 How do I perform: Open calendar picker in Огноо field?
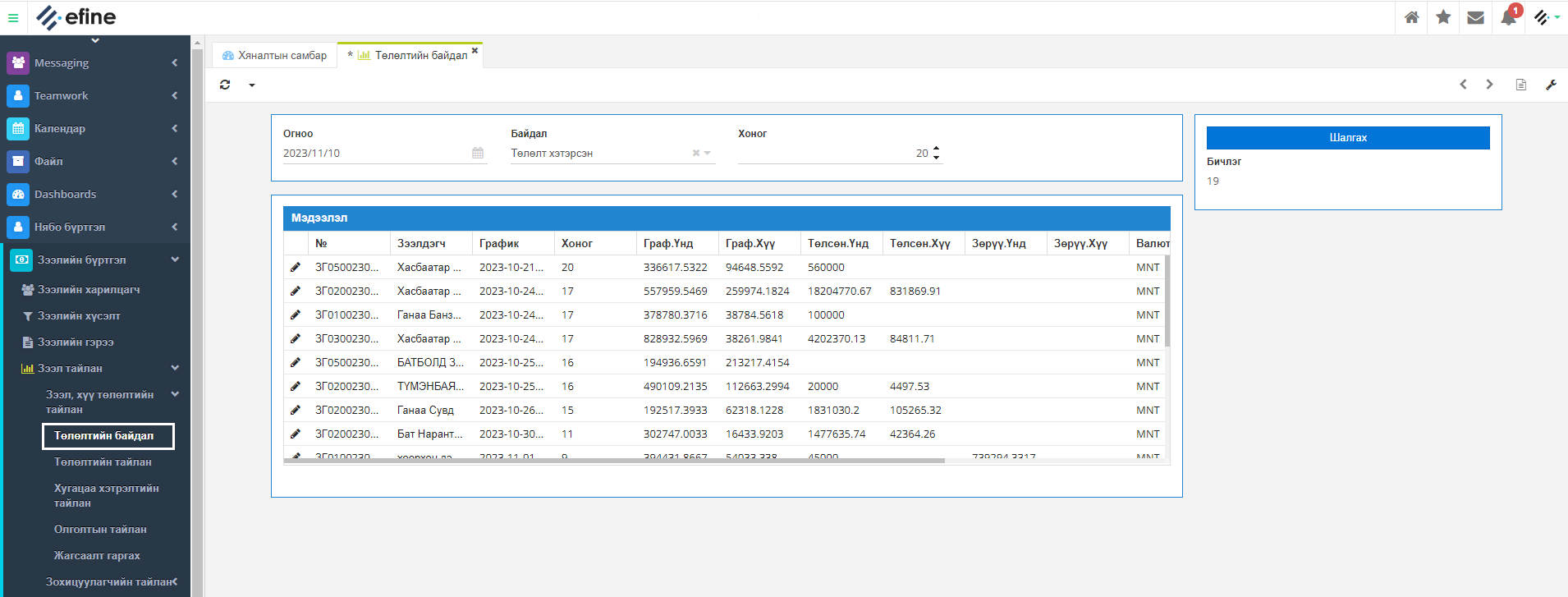tap(478, 153)
